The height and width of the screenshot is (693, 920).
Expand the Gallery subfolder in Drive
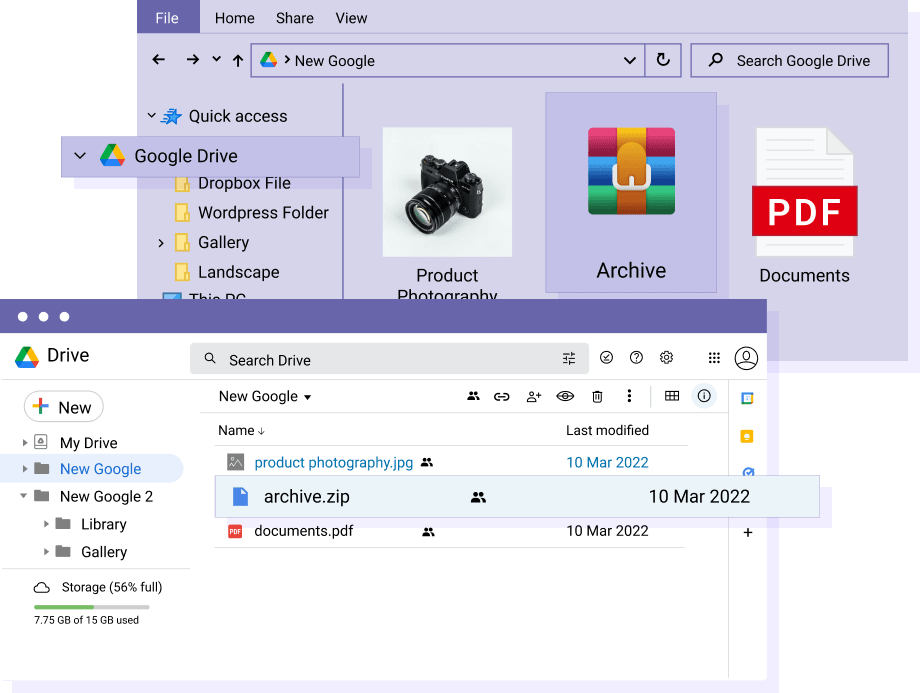(46, 552)
